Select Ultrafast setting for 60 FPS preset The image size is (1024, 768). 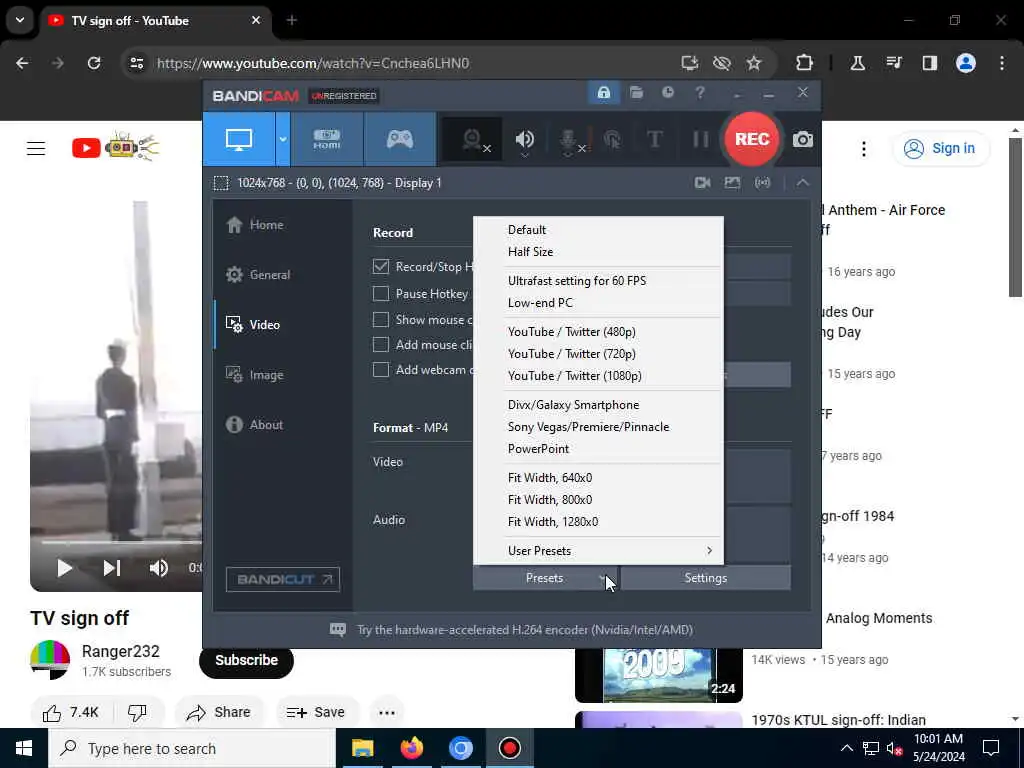[599, 281]
